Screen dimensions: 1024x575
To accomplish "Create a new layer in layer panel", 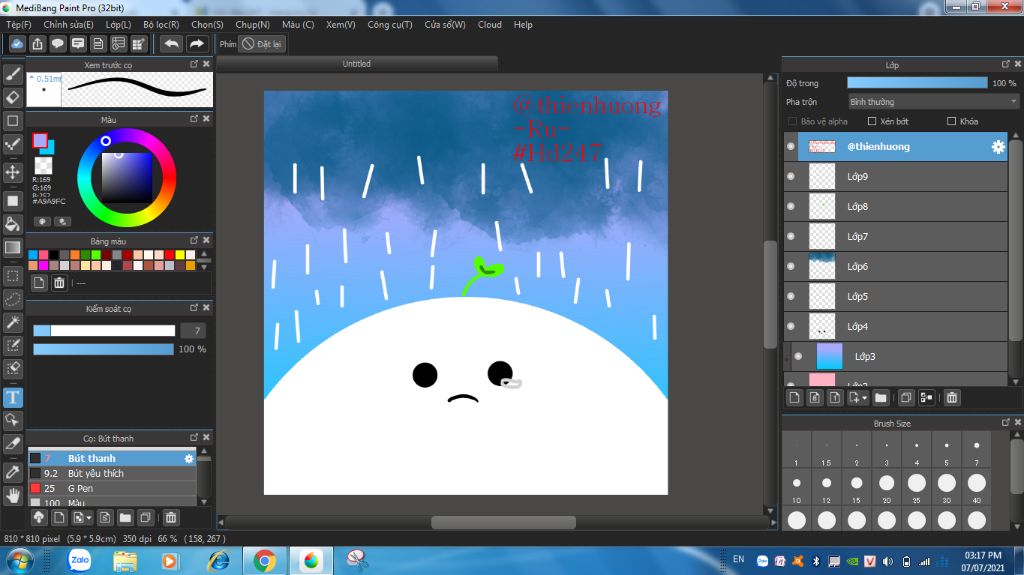I will pyautogui.click(x=794, y=397).
